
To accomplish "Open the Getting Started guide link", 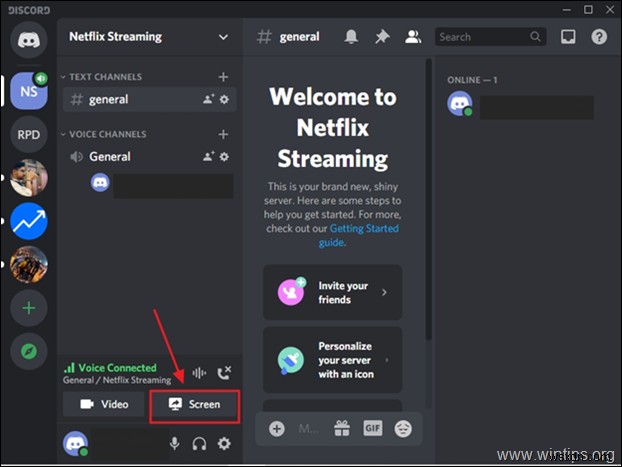I will [x=359, y=235].
